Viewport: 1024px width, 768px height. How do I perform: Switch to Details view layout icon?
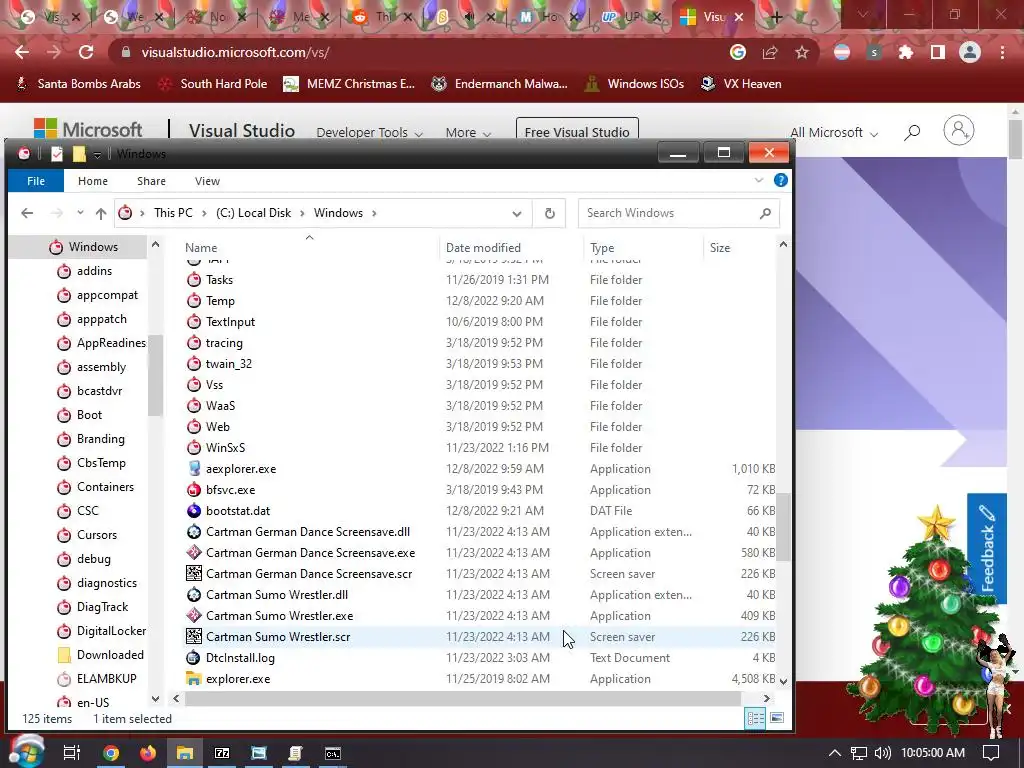click(756, 718)
